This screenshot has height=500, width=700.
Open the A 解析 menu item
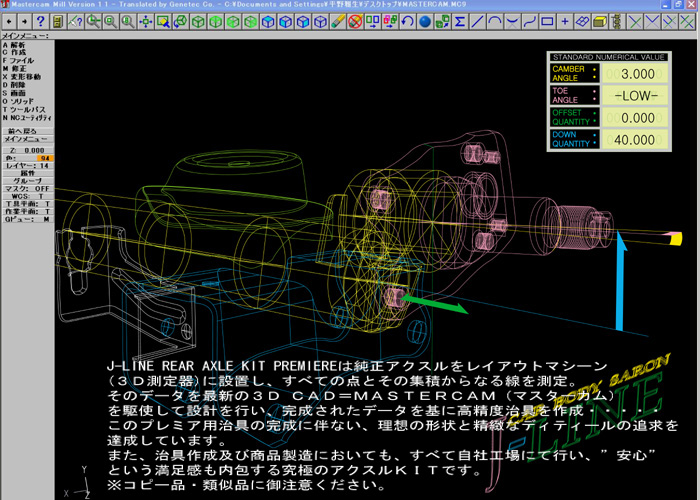(x=14, y=45)
